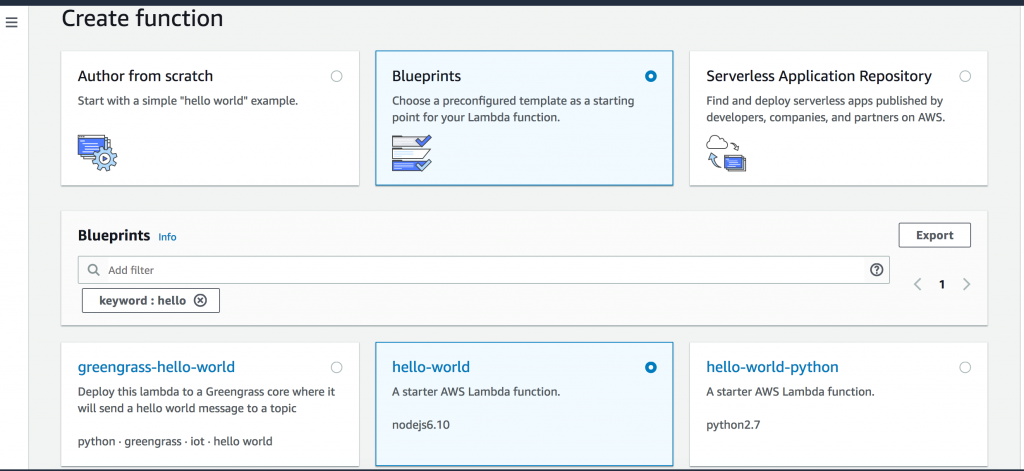The height and width of the screenshot is (471, 1024).
Task: Click the python greengrass iot tags text
Action: [175, 441]
